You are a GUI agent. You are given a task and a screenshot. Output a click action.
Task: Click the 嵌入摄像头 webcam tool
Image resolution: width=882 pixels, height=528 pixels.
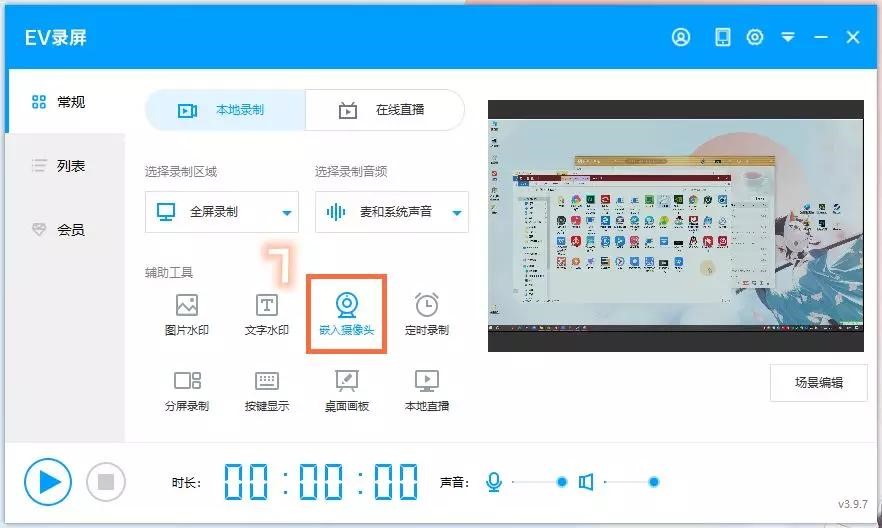tap(346, 315)
